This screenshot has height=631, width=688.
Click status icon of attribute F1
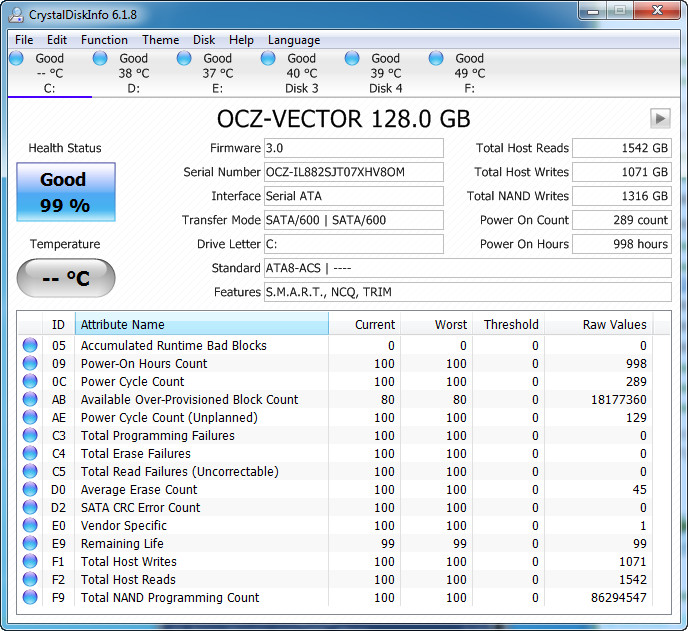[30, 561]
